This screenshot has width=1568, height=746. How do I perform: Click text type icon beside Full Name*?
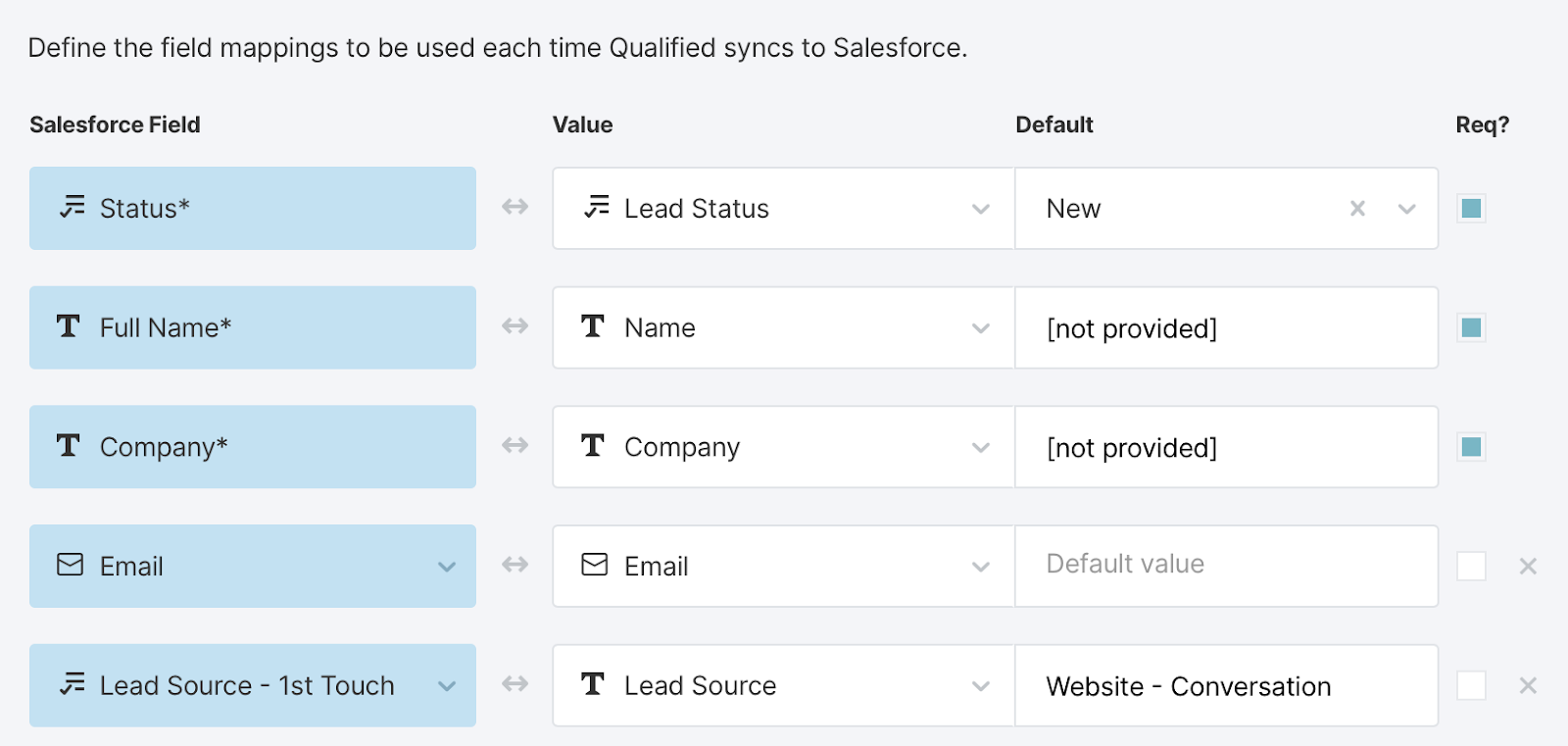pos(68,326)
